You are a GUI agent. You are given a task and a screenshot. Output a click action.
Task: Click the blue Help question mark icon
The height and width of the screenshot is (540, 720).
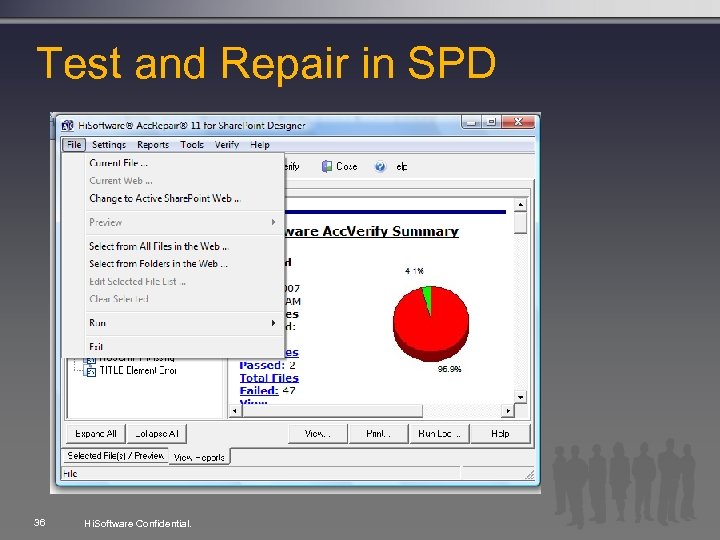[380, 166]
